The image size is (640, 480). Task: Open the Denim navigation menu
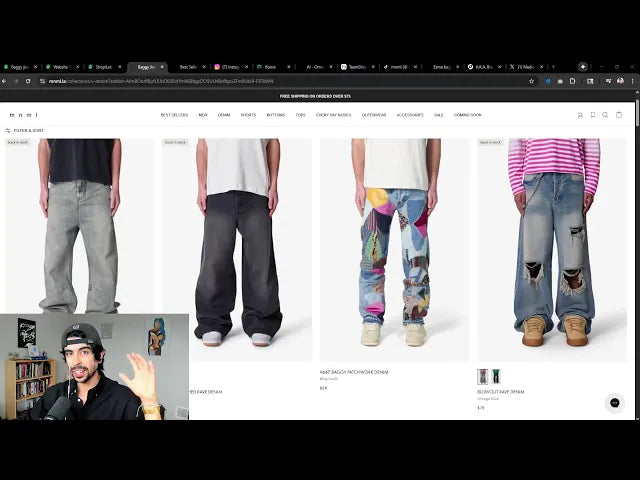[x=224, y=115]
